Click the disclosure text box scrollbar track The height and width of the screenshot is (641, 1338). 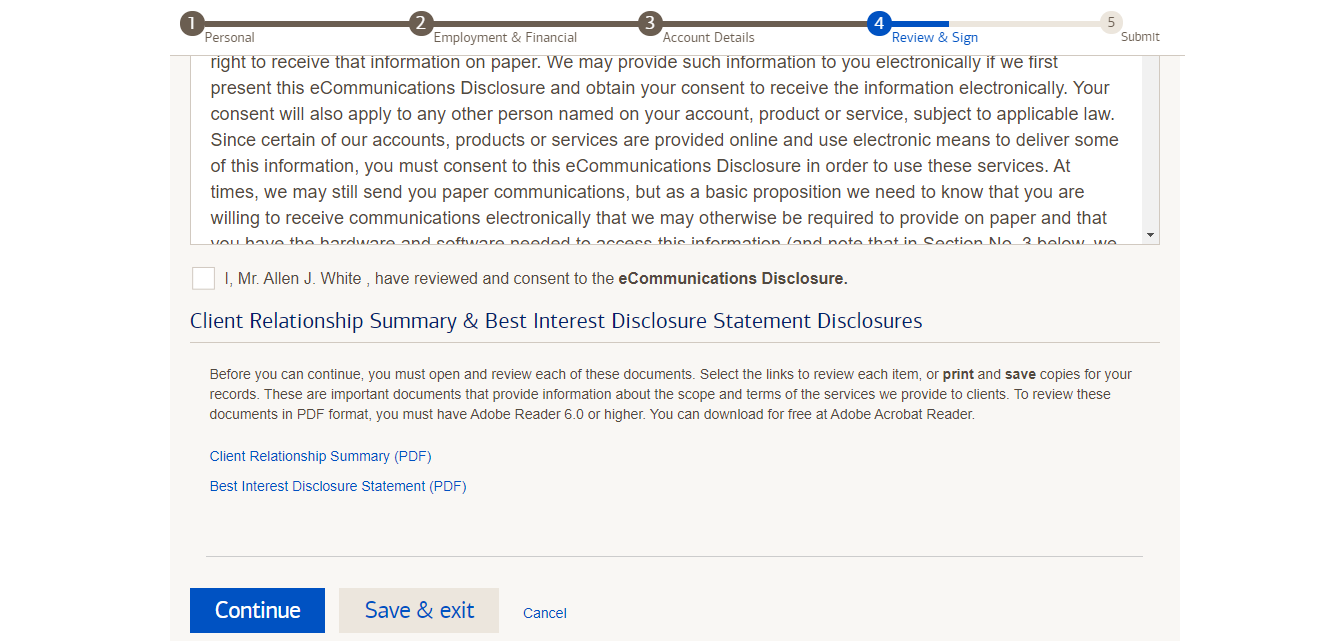[1150, 141]
